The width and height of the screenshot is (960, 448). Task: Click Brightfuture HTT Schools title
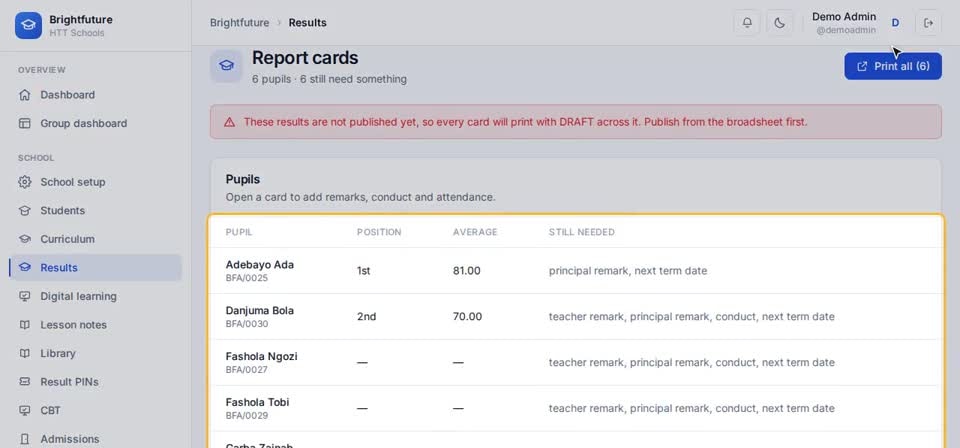81,26
